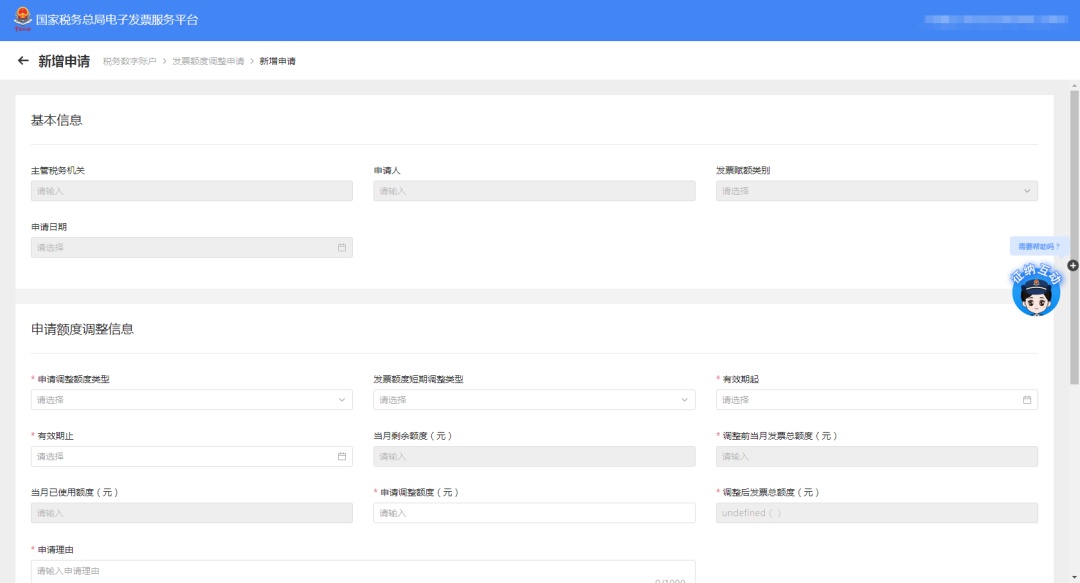Click the scrollbar down arrow

(x=1074, y=577)
